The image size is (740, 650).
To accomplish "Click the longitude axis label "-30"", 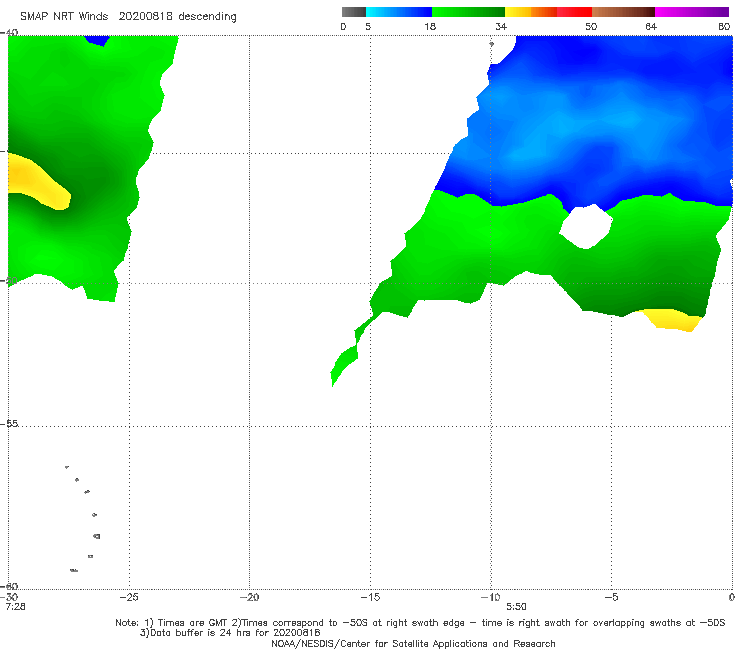I will click(10, 597).
